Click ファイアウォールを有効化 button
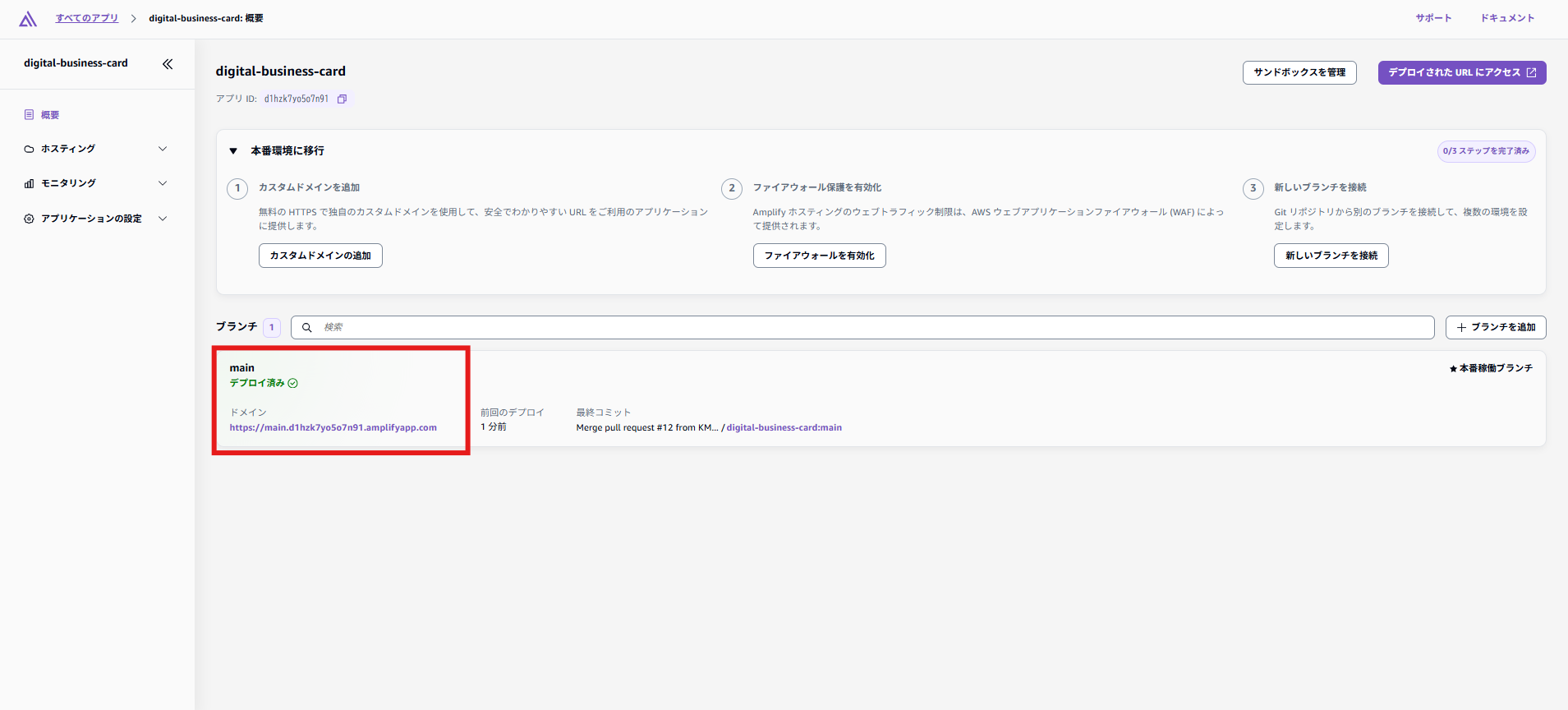Viewport: 1568px width, 710px height. tap(820, 256)
